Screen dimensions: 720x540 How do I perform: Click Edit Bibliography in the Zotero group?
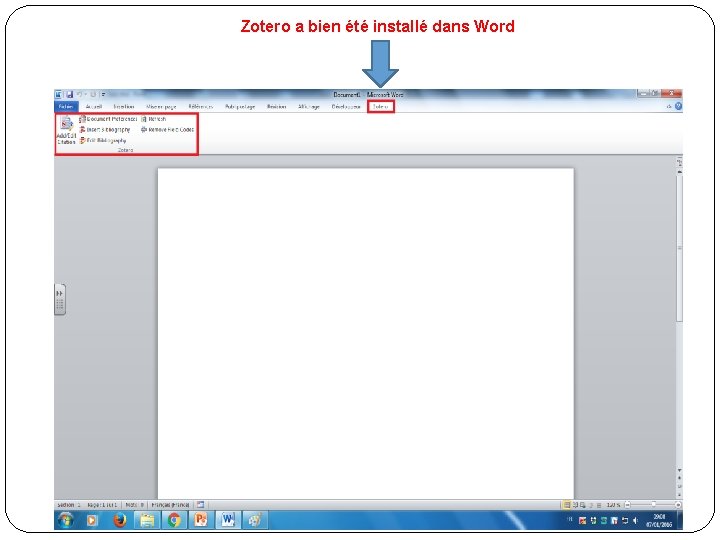pos(103,141)
